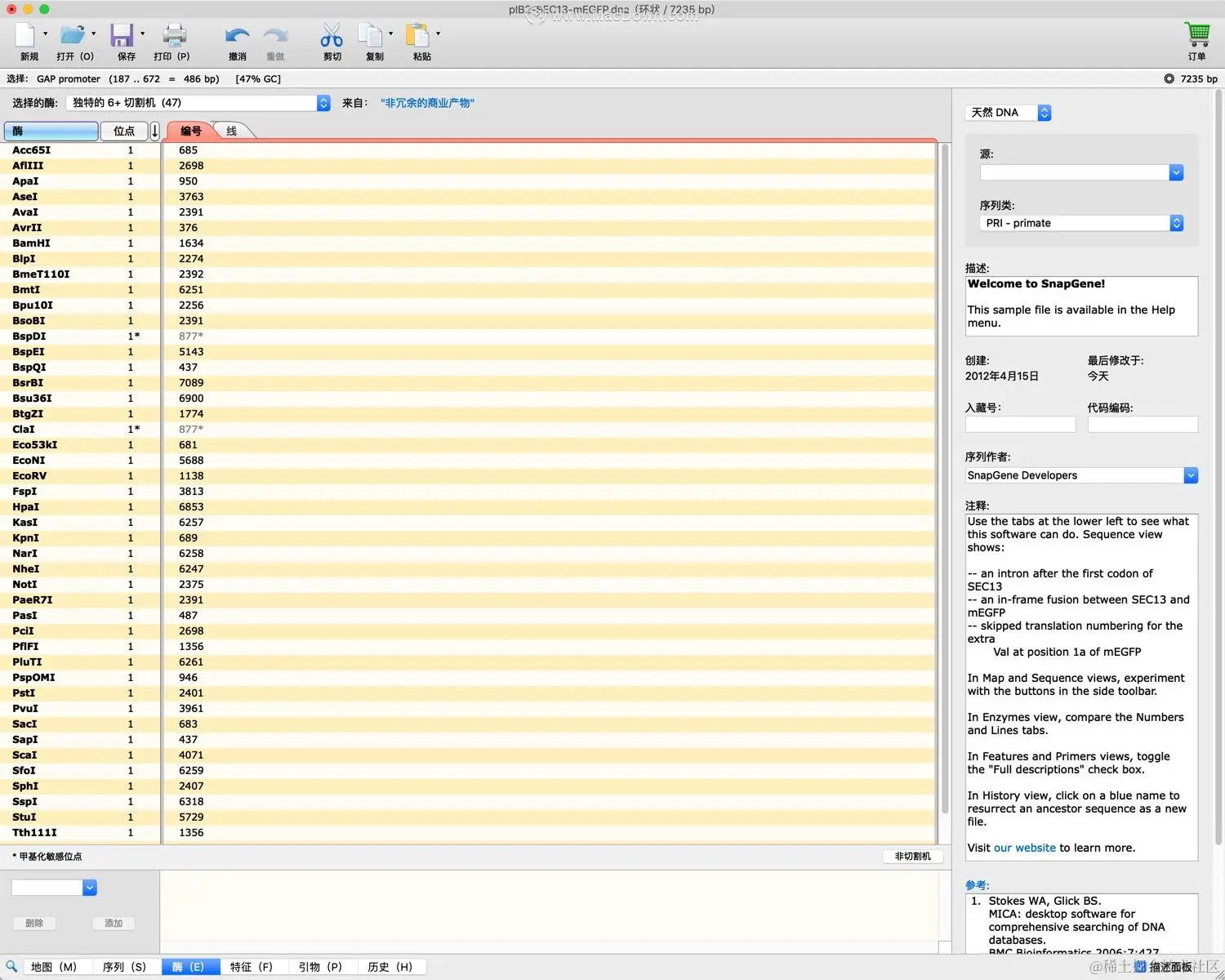The width and height of the screenshot is (1225, 980).
Task: Click the cut position 5688 for EcoNI
Action: 191,461
